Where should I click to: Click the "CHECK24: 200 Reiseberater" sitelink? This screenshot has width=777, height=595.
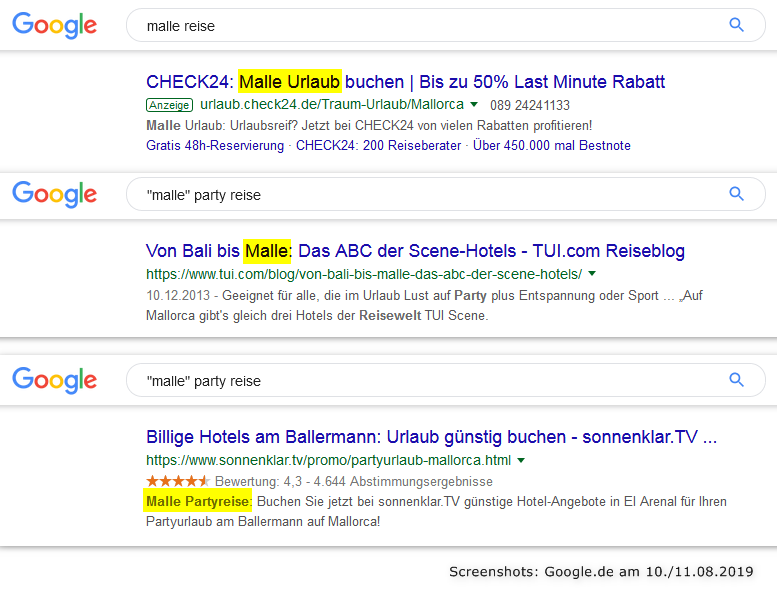(x=379, y=146)
